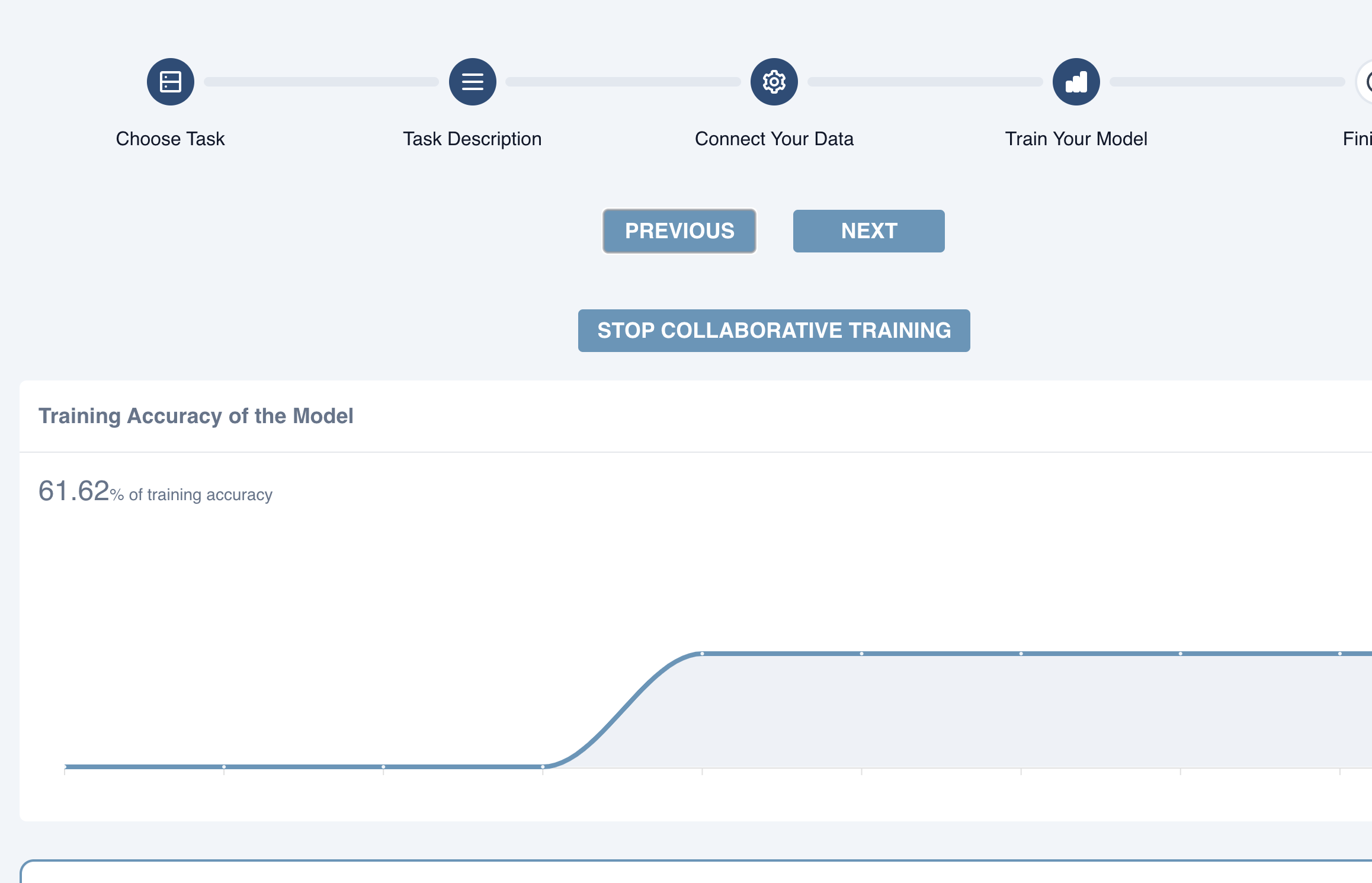This screenshot has height=883, width=1372.
Task: Click progress bar between Choose Task and Task Description
Action: (322, 82)
